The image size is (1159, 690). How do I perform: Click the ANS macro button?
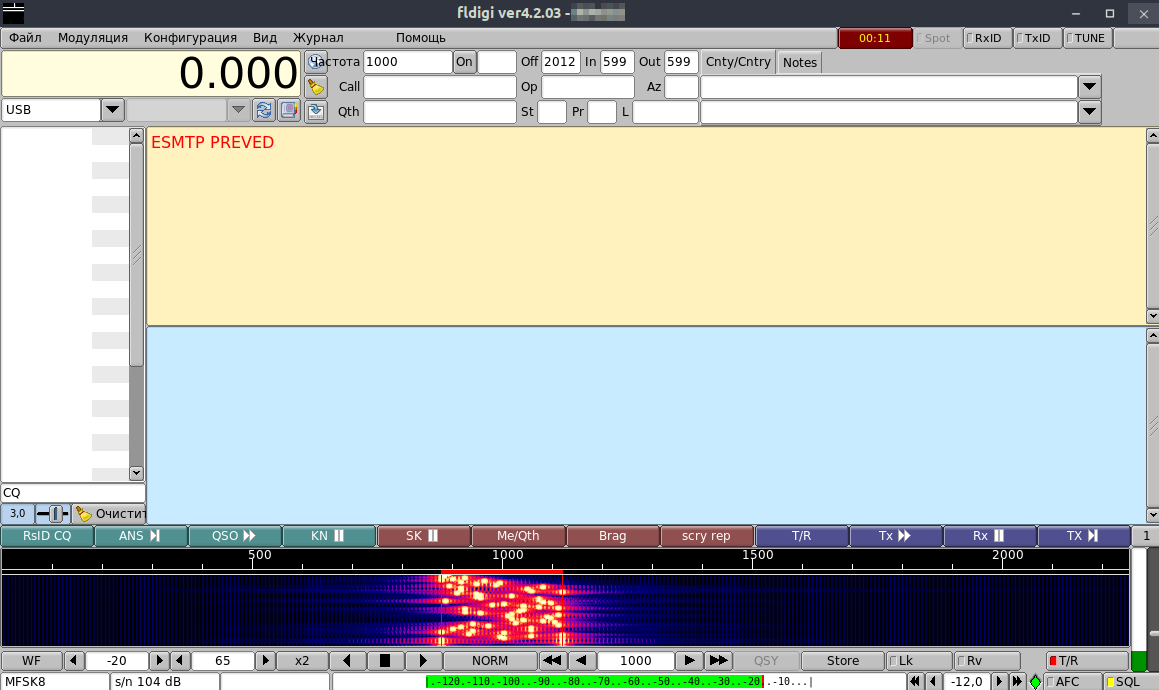coord(140,536)
